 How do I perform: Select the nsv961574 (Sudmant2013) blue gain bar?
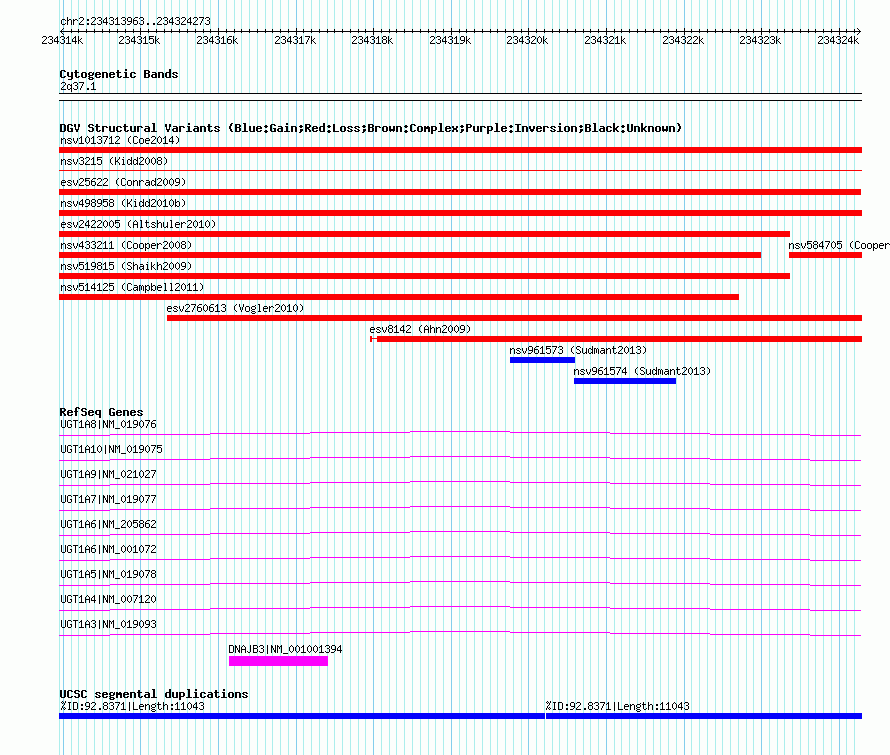coord(625,381)
